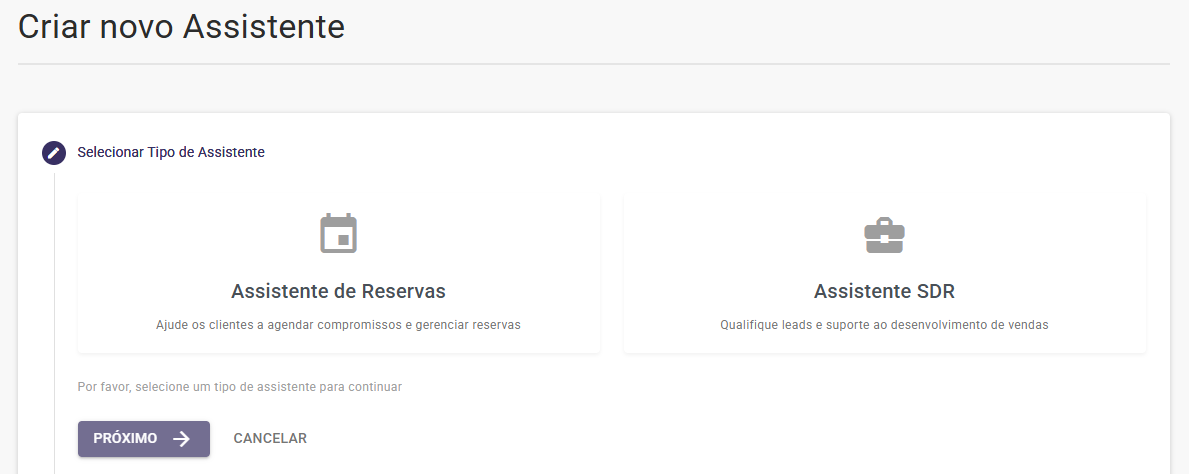Click the right arrow icon inside Próximo
The height and width of the screenshot is (474, 1189).
(x=181, y=438)
